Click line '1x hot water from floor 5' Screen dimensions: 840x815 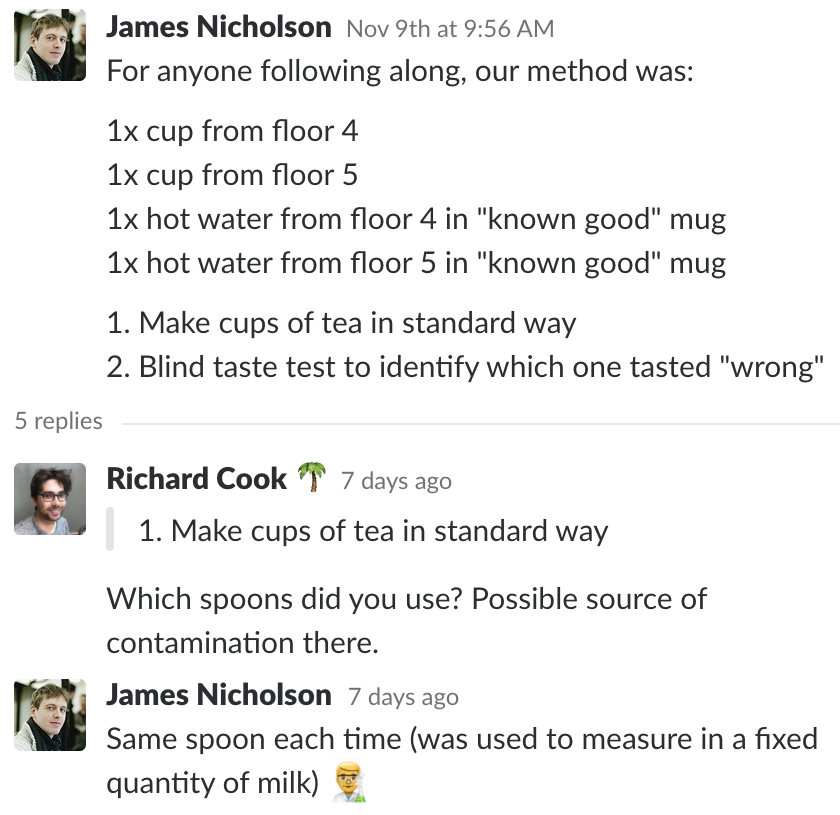416,263
